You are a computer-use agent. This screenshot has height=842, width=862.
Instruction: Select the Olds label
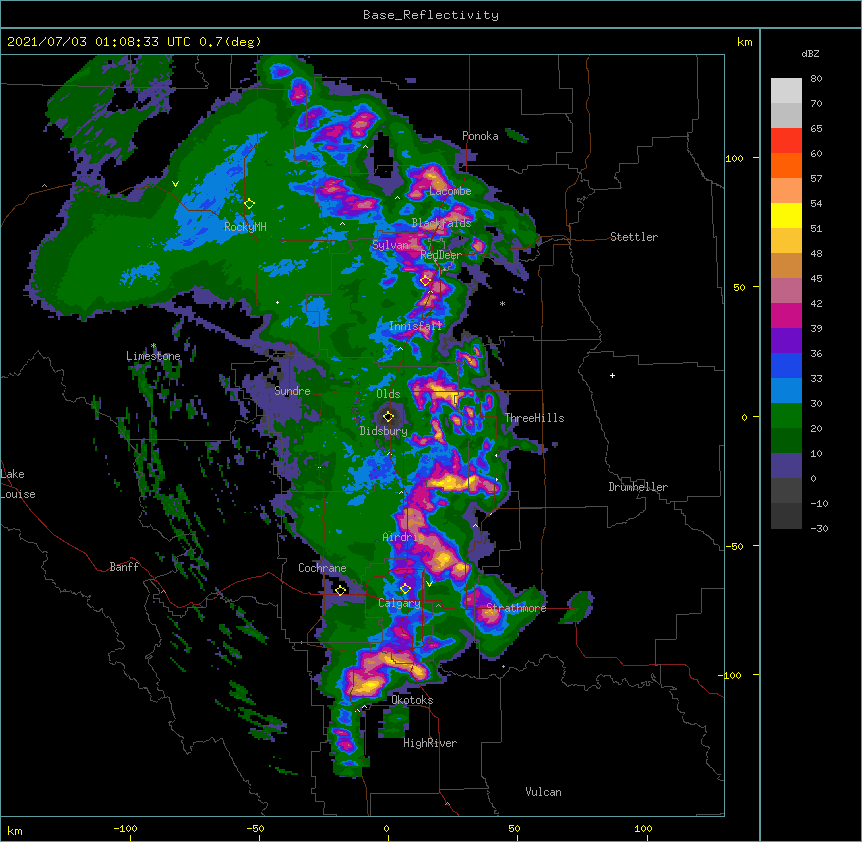tap(388, 394)
